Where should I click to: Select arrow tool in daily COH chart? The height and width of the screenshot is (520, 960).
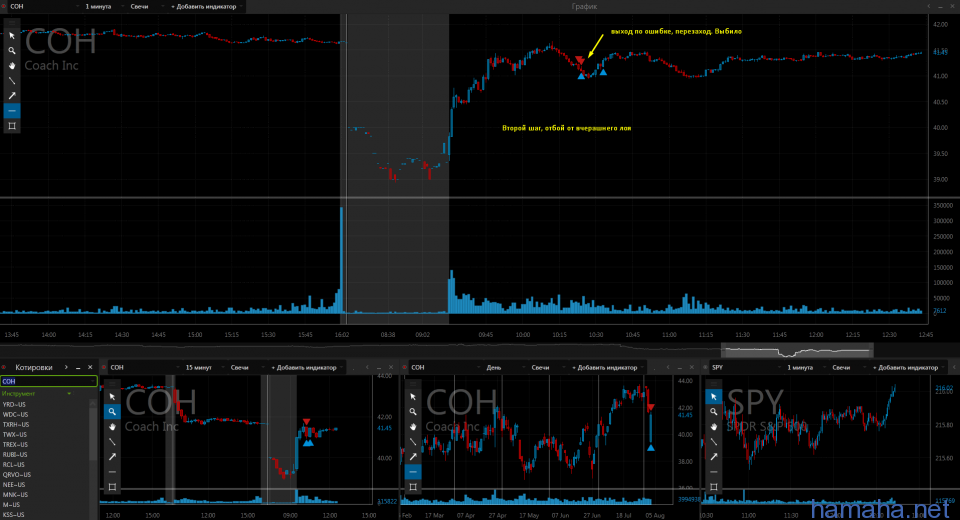point(413,457)
